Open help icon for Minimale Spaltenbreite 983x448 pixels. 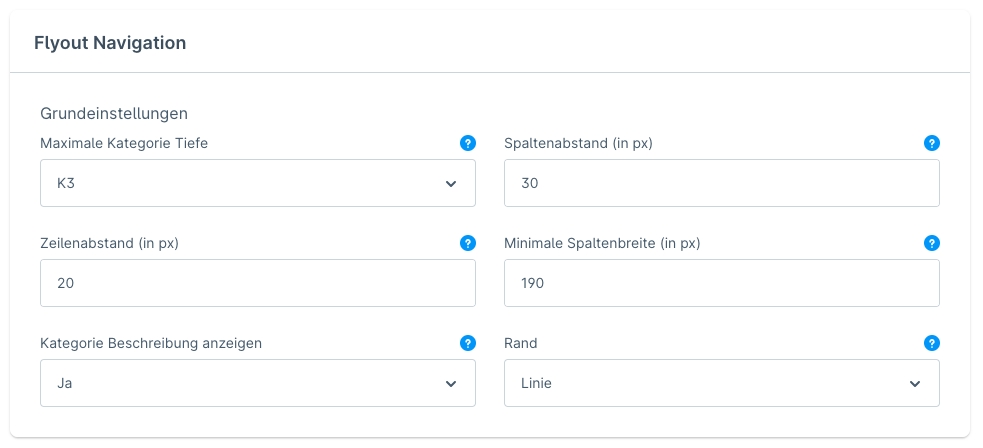coord(931,243)
